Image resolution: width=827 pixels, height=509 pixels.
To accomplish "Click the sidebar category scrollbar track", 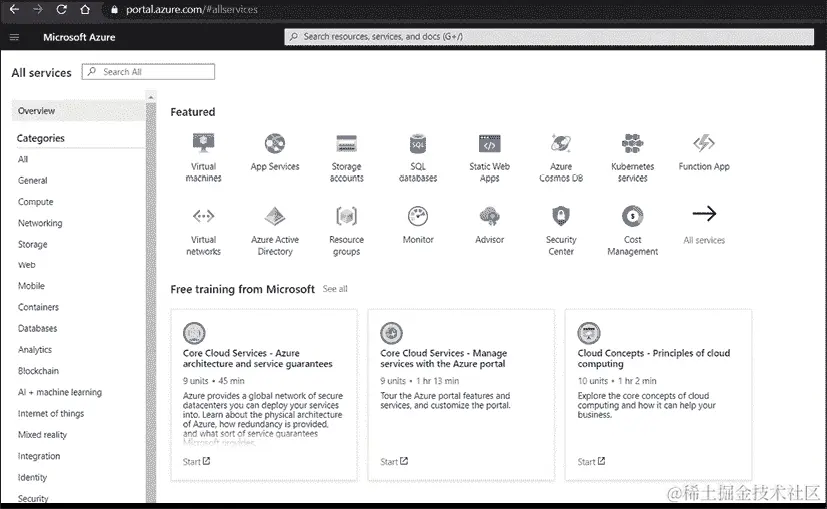I will point(151,302).
